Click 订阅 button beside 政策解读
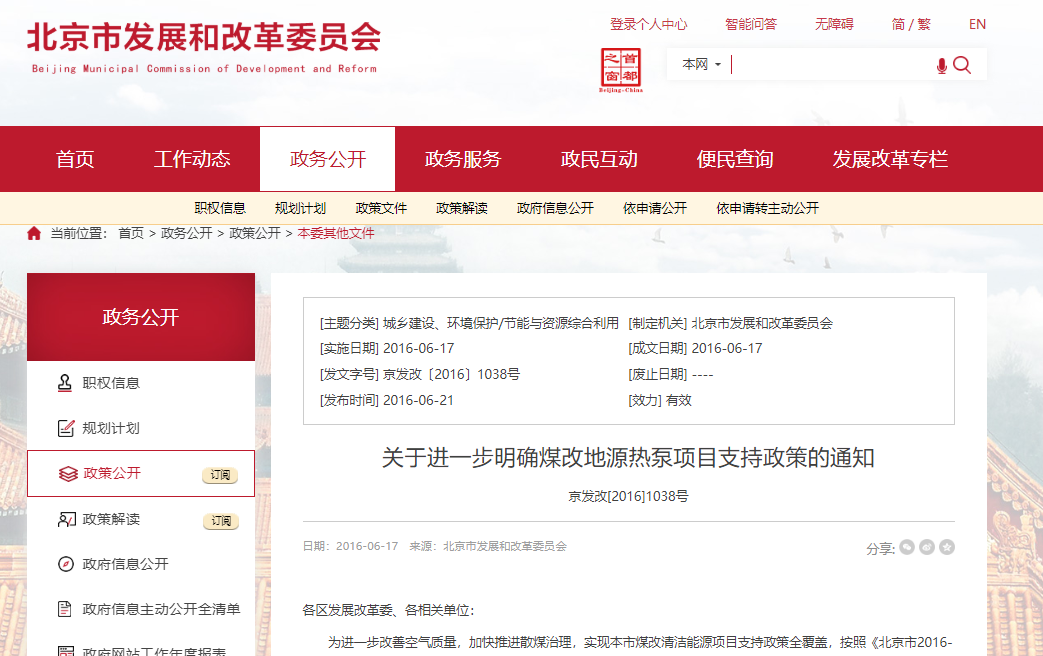 220,521
